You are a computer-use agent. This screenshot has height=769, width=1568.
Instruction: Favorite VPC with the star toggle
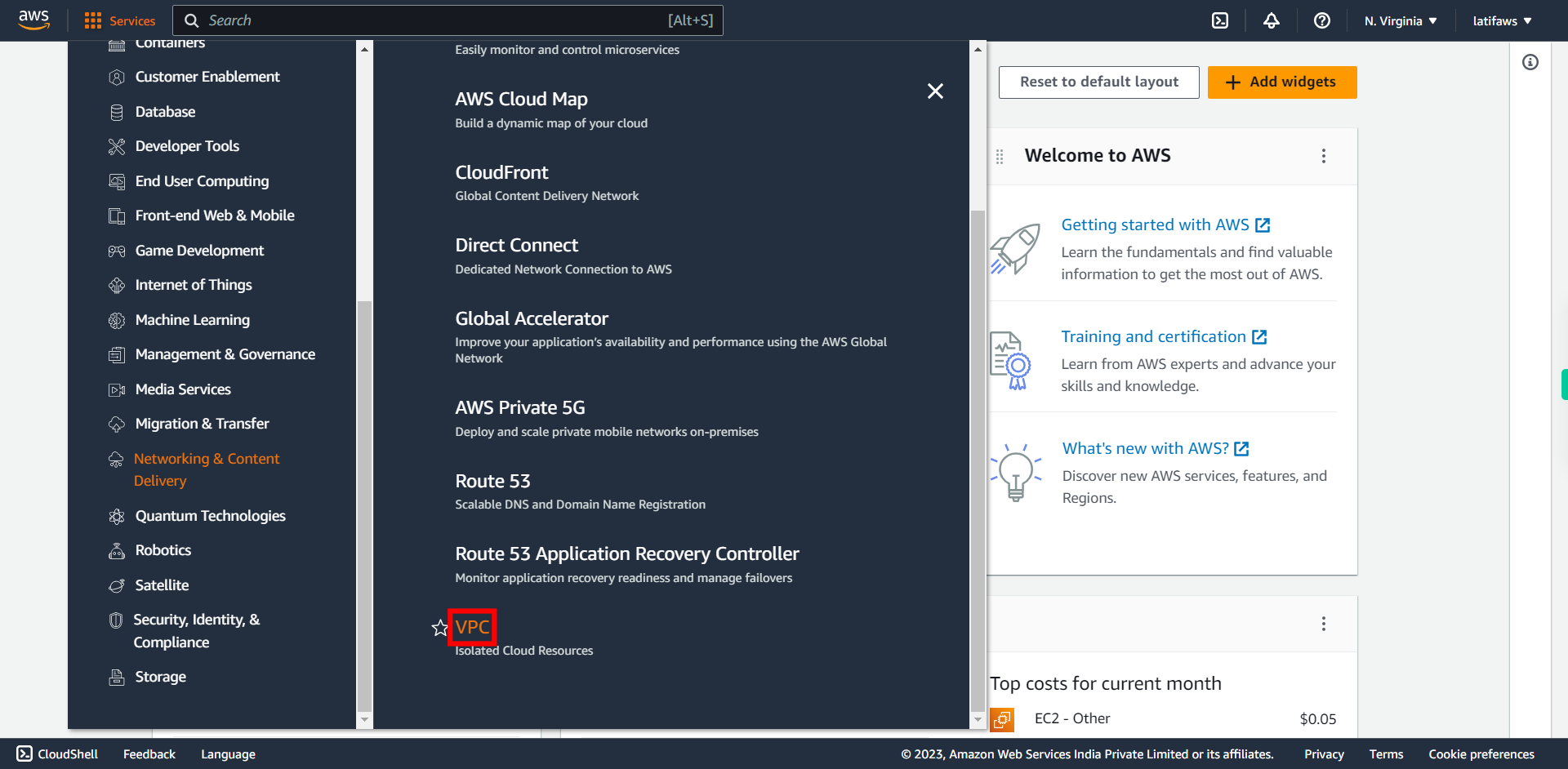[440, 627]
